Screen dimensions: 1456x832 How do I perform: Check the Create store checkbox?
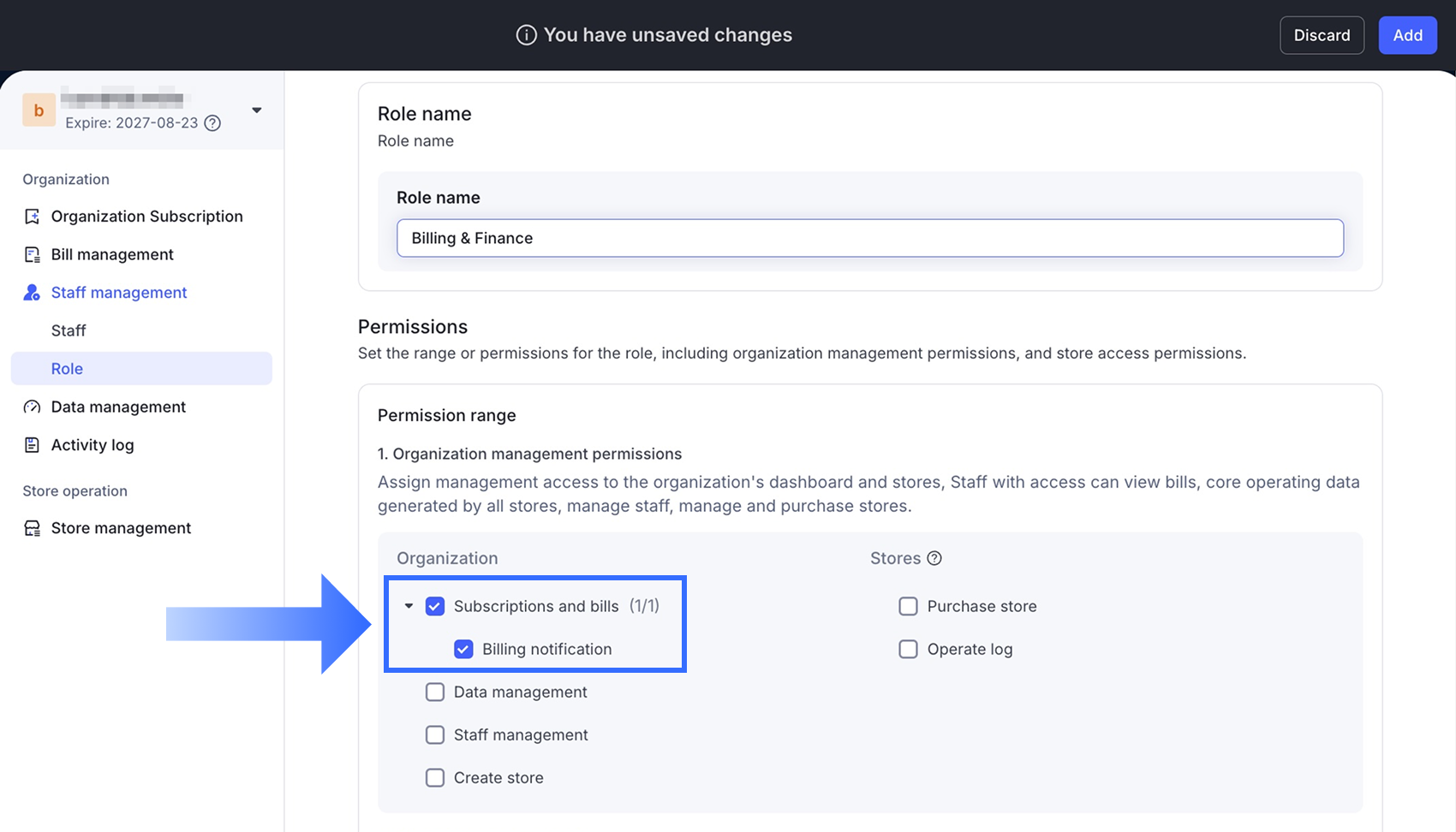[x=435, y=777]
